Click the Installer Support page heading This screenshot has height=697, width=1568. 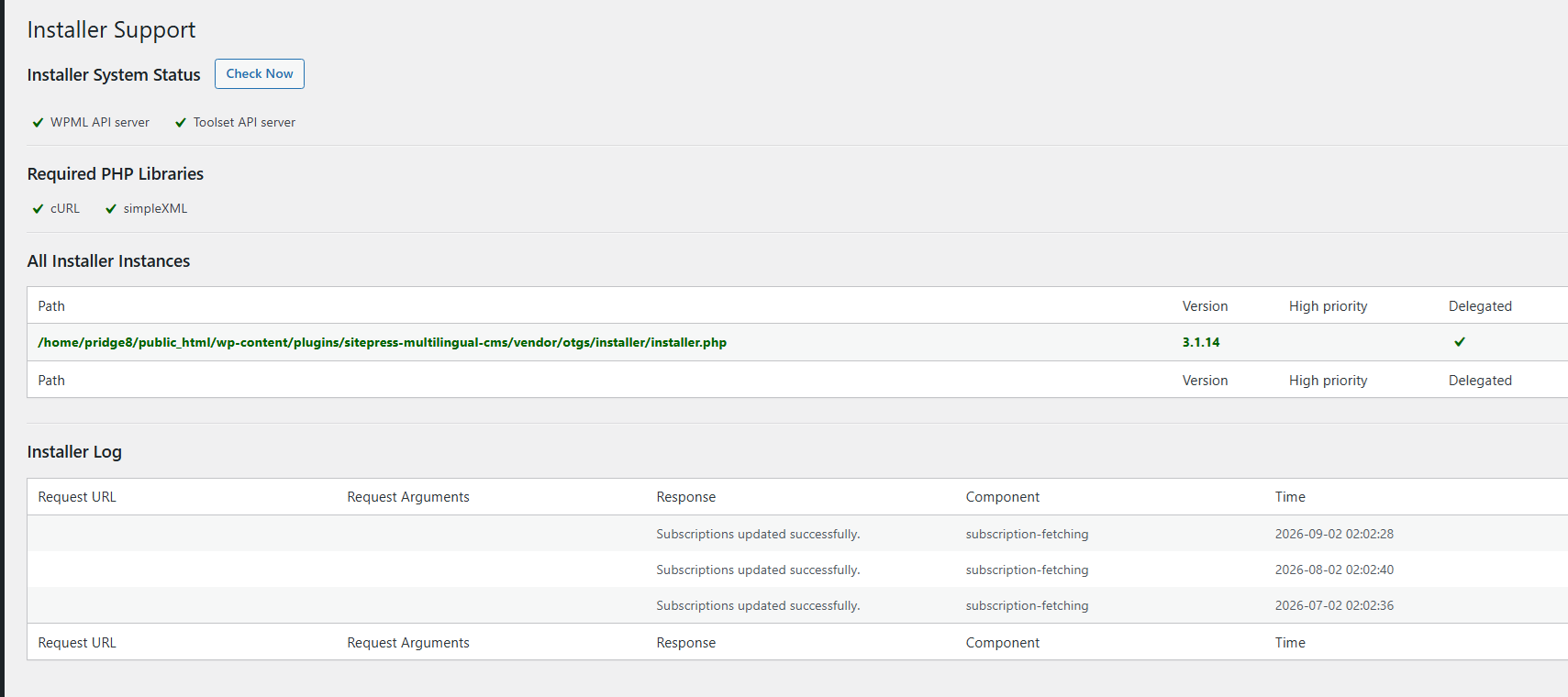pyautogui.click(x=111, y=30)
